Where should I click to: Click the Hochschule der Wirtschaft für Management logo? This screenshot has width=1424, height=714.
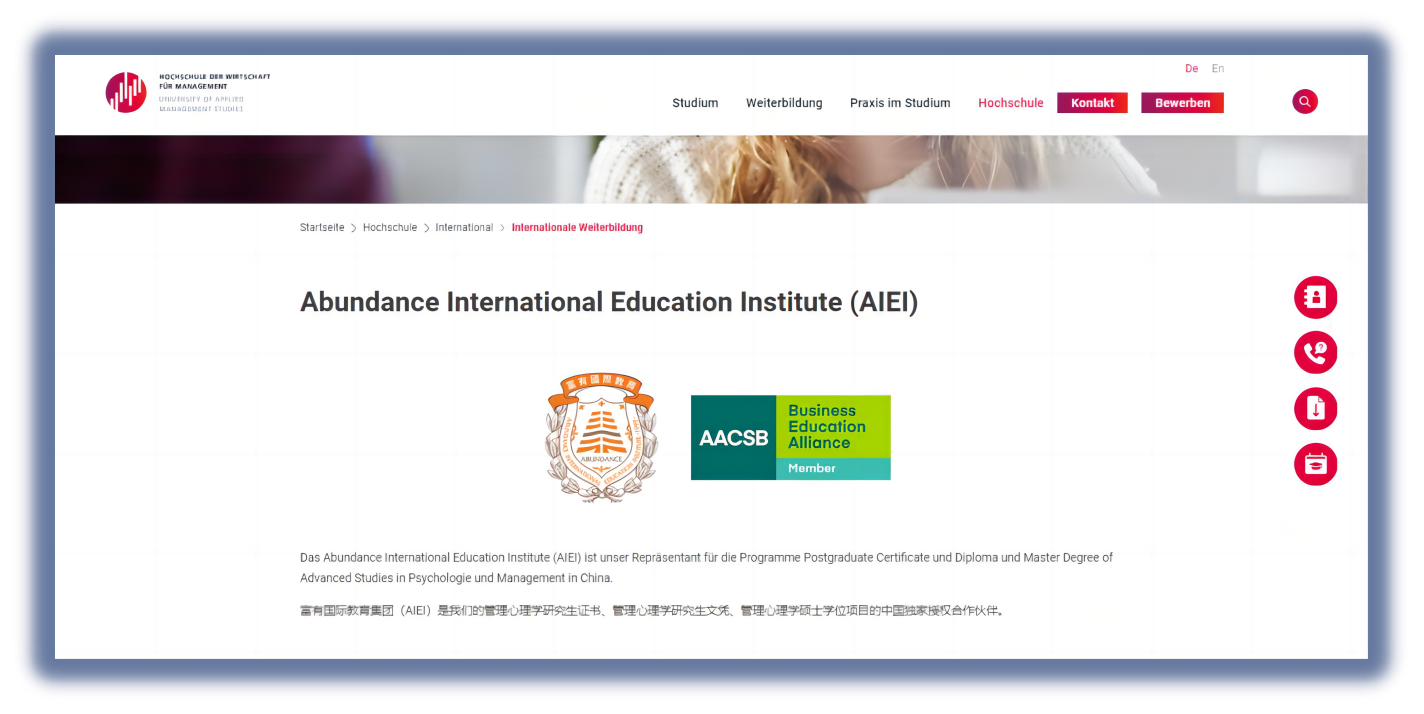188,92
